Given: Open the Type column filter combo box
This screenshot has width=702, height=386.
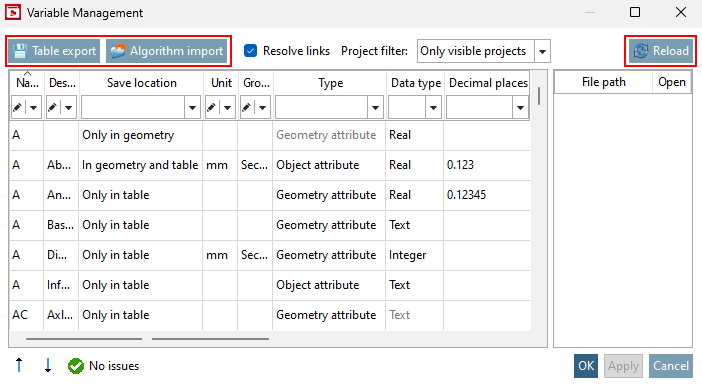Looking at the screenshot, I should [x=329, y=107].
